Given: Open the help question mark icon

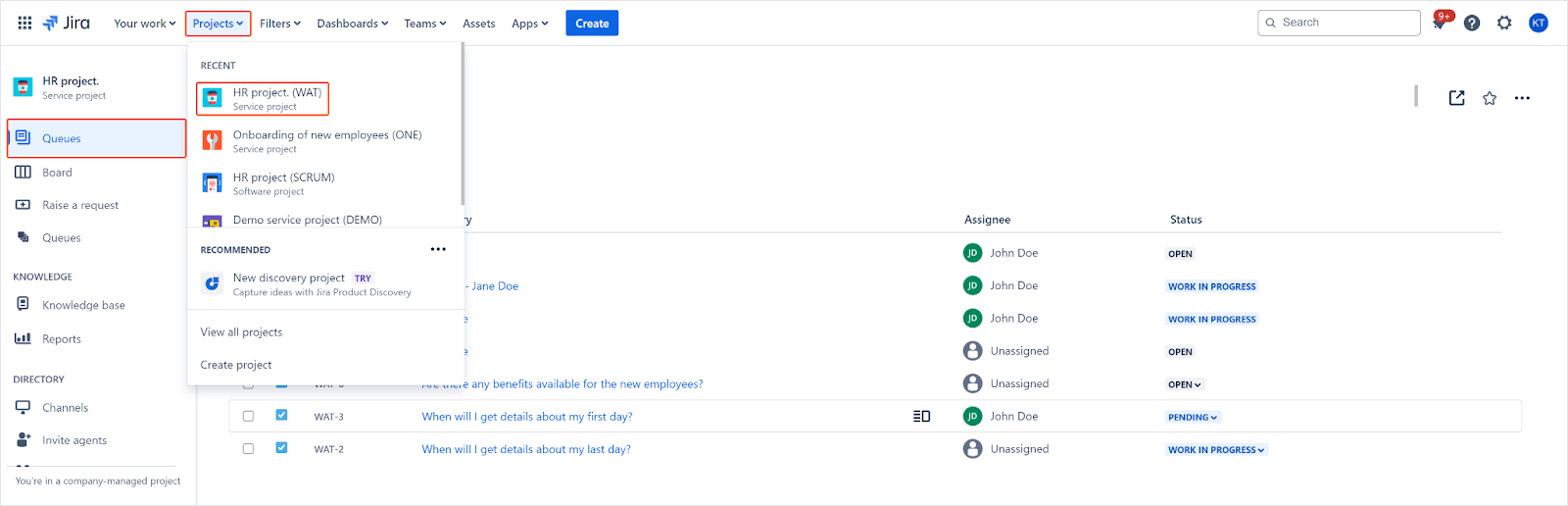Looking at the screenshot, I should click(x=1472, y=23).
